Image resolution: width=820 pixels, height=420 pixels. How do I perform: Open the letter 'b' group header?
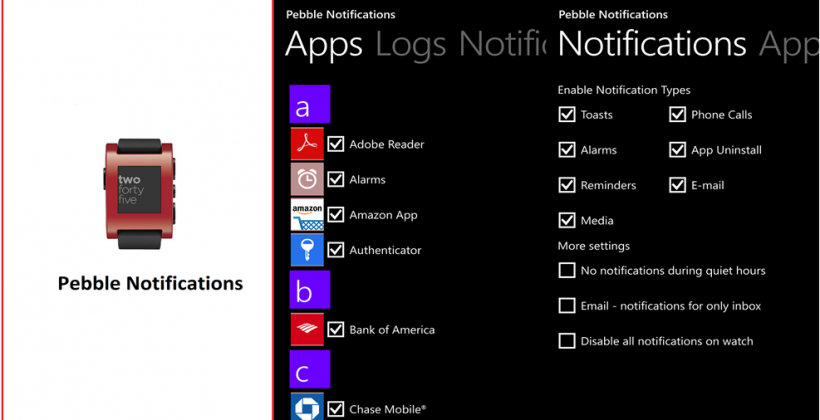coord(309,290)
